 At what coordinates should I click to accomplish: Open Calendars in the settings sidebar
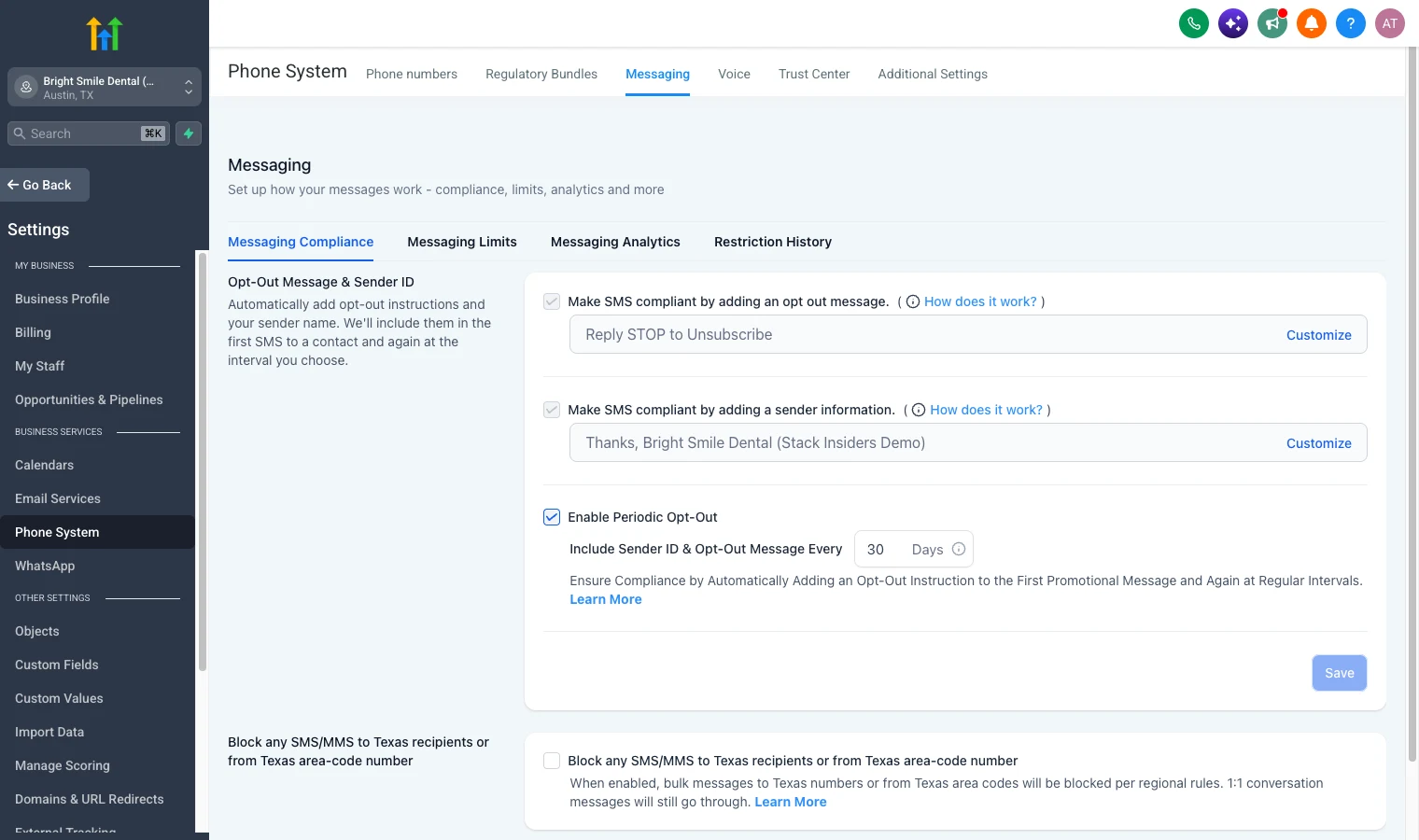point(44,465)
